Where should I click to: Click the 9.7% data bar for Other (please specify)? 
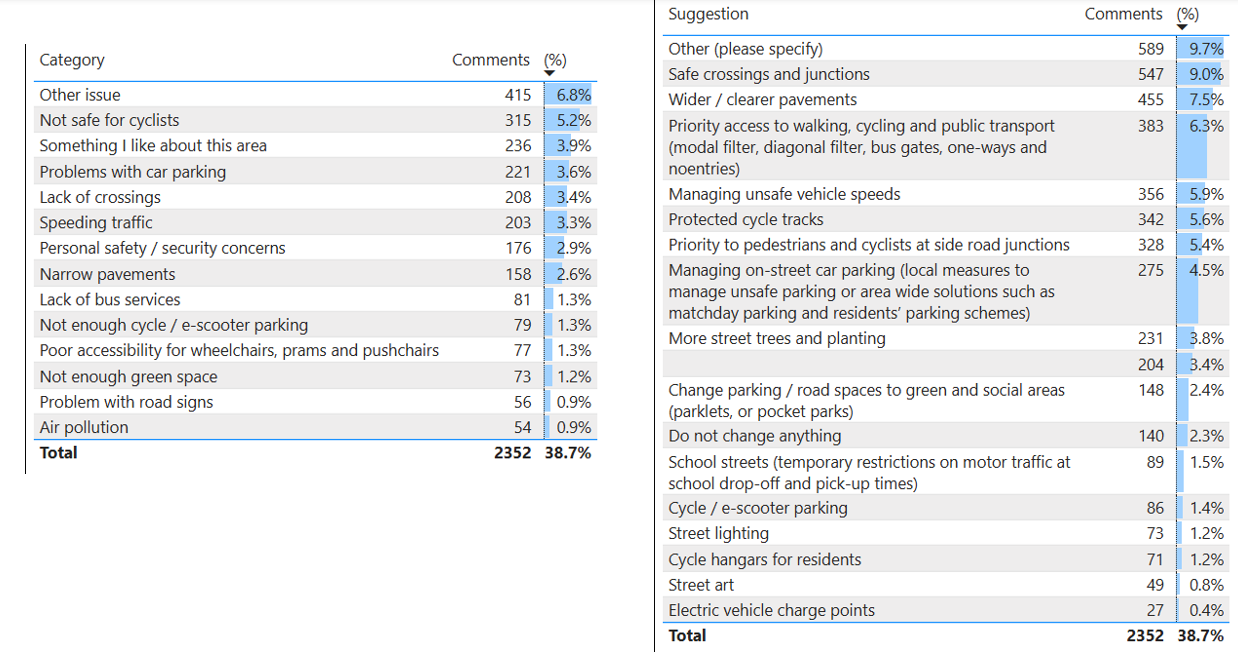tap(1201, 49)
